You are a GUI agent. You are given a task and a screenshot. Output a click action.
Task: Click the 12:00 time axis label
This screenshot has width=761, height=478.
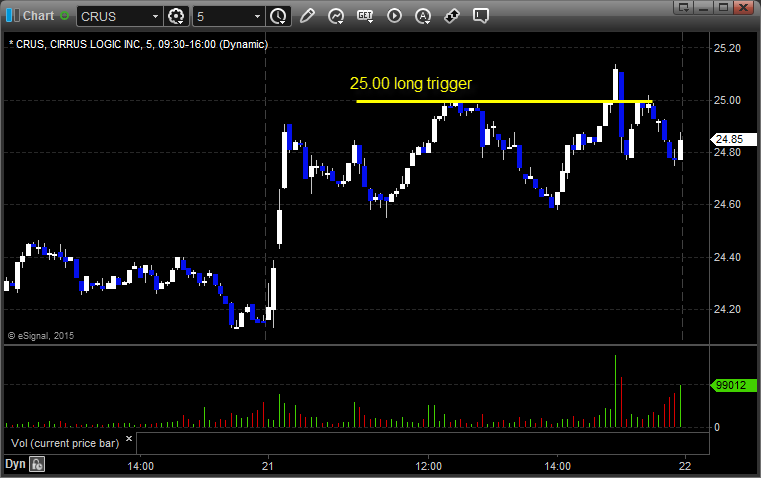click(x=429, y=466)
